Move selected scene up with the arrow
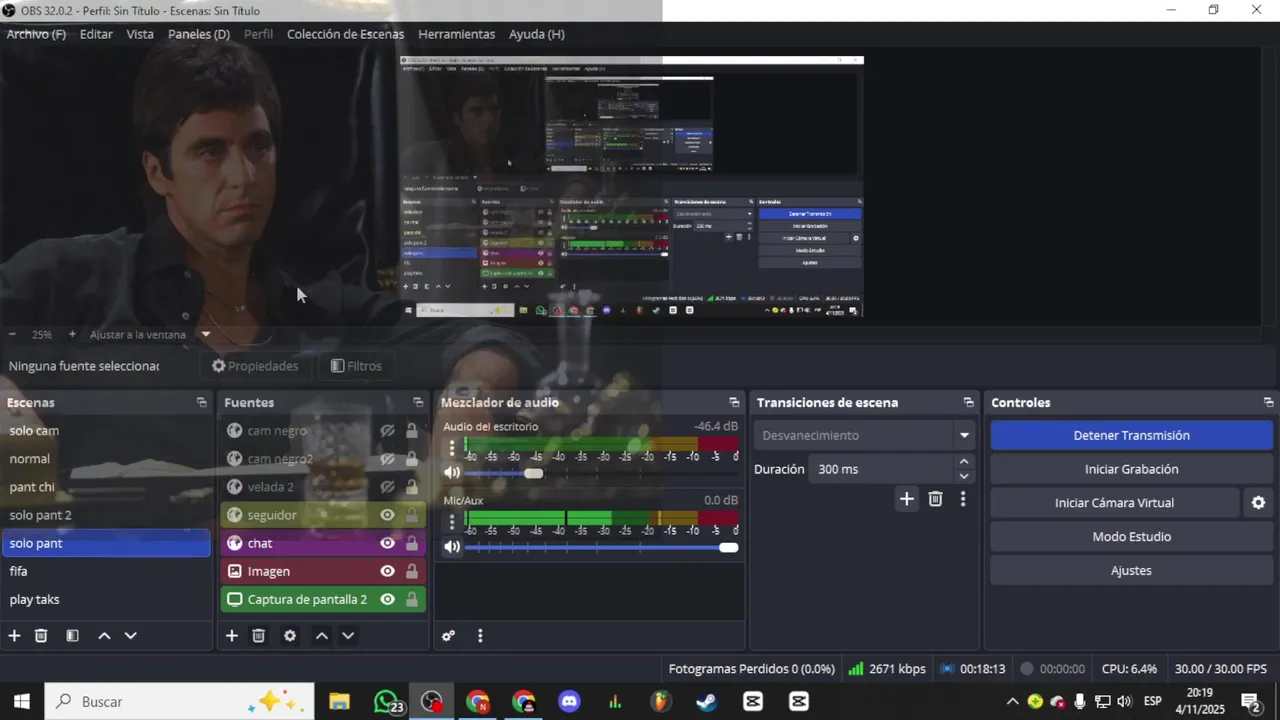This screenshot has width=1280, height=720. [x=104, y=636]
